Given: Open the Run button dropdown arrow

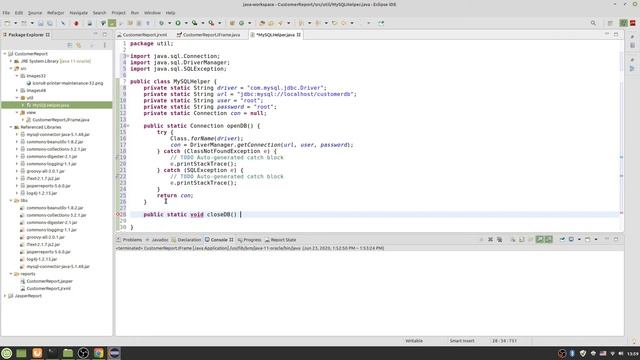Looking at the screenshot, I should (x=186, y=23).
